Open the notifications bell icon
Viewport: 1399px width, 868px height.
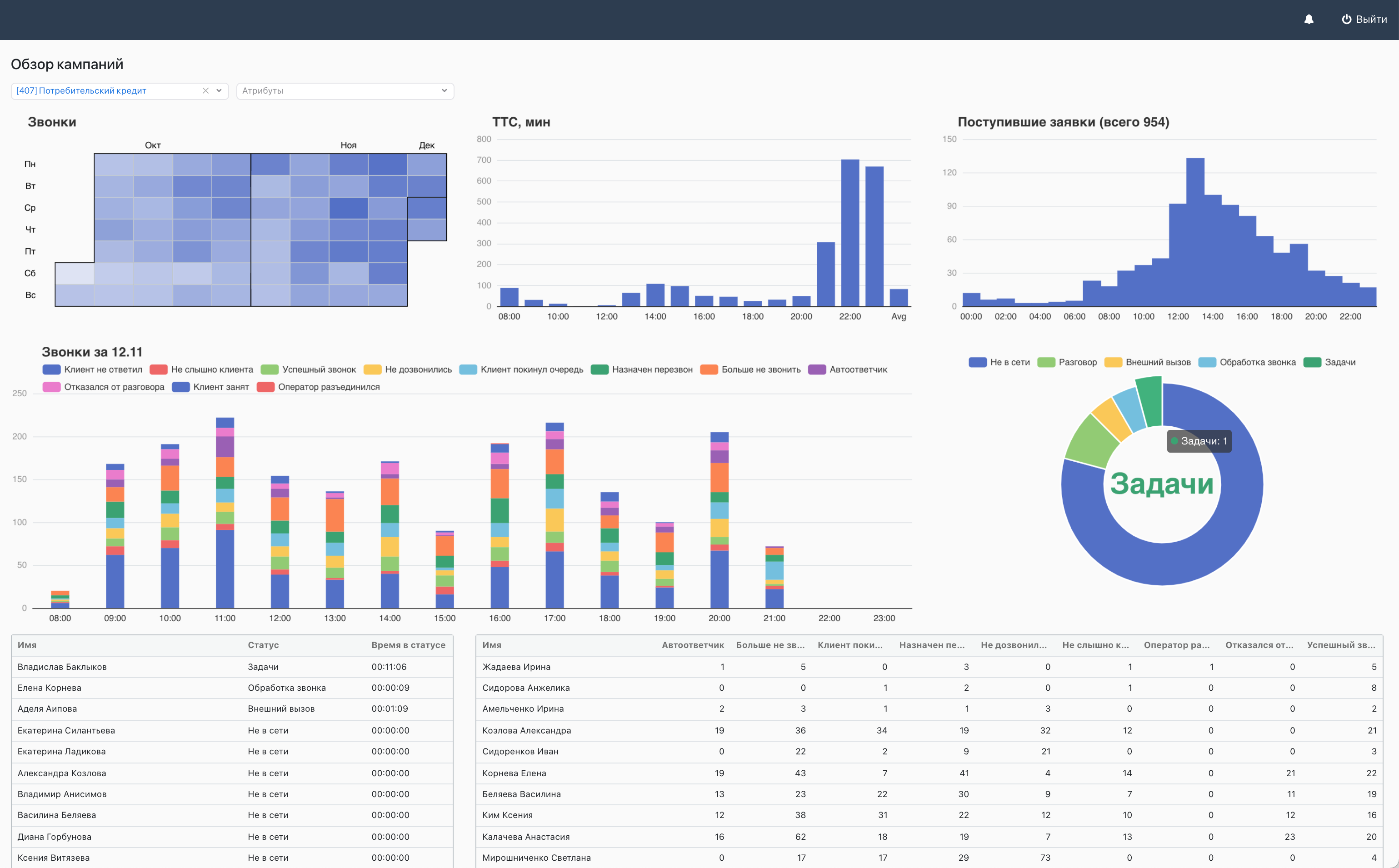click(1308, 20)
